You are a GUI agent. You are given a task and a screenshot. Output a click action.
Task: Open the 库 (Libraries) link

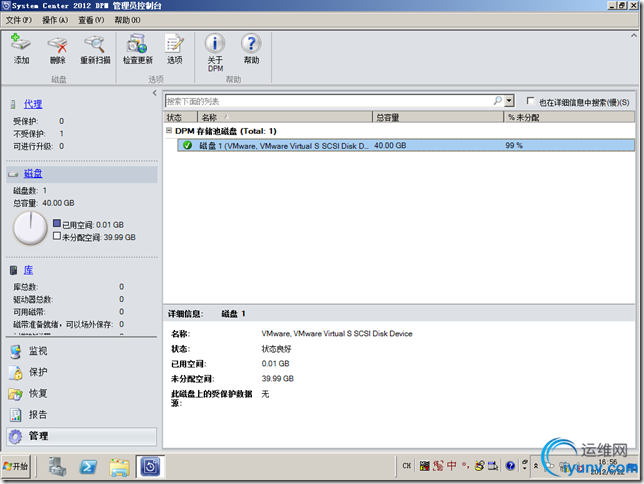(28, 270)
